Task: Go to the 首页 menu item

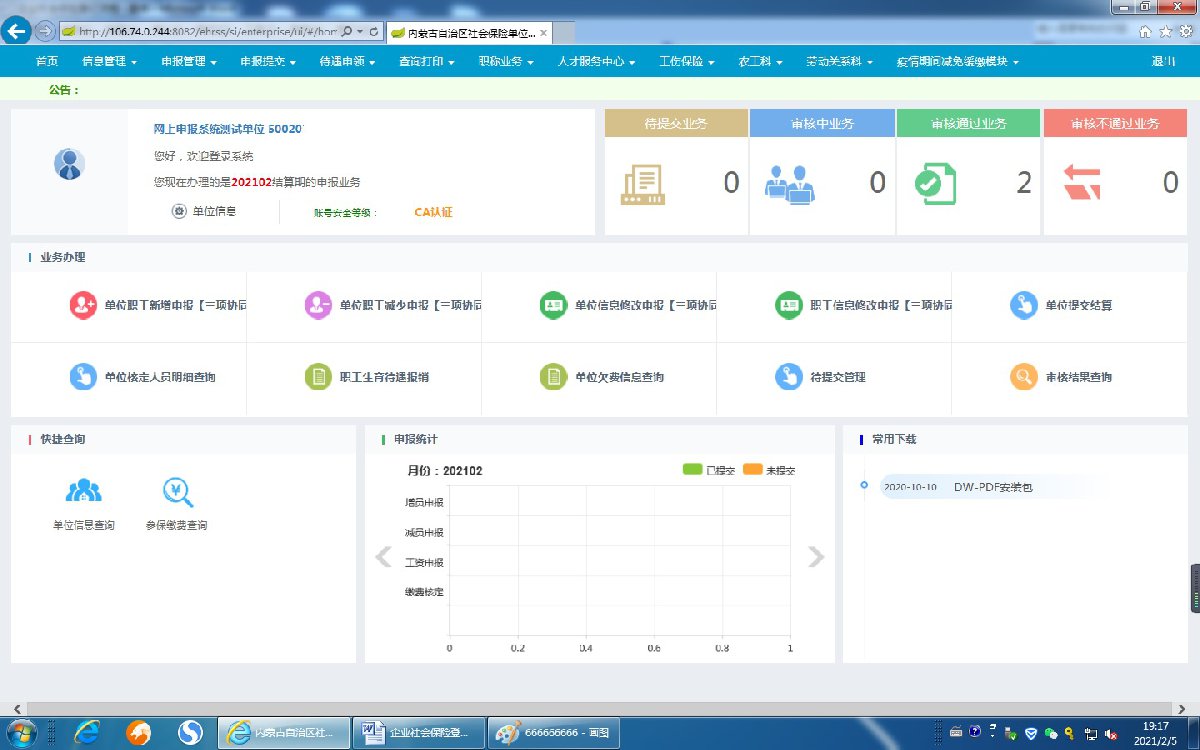Action: 47,62
